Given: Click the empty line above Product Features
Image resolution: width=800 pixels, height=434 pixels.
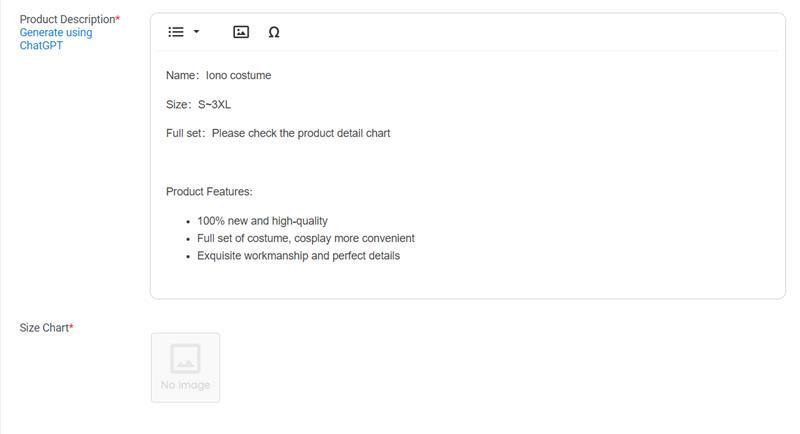Looking at the screenshot, I should 468,162.
